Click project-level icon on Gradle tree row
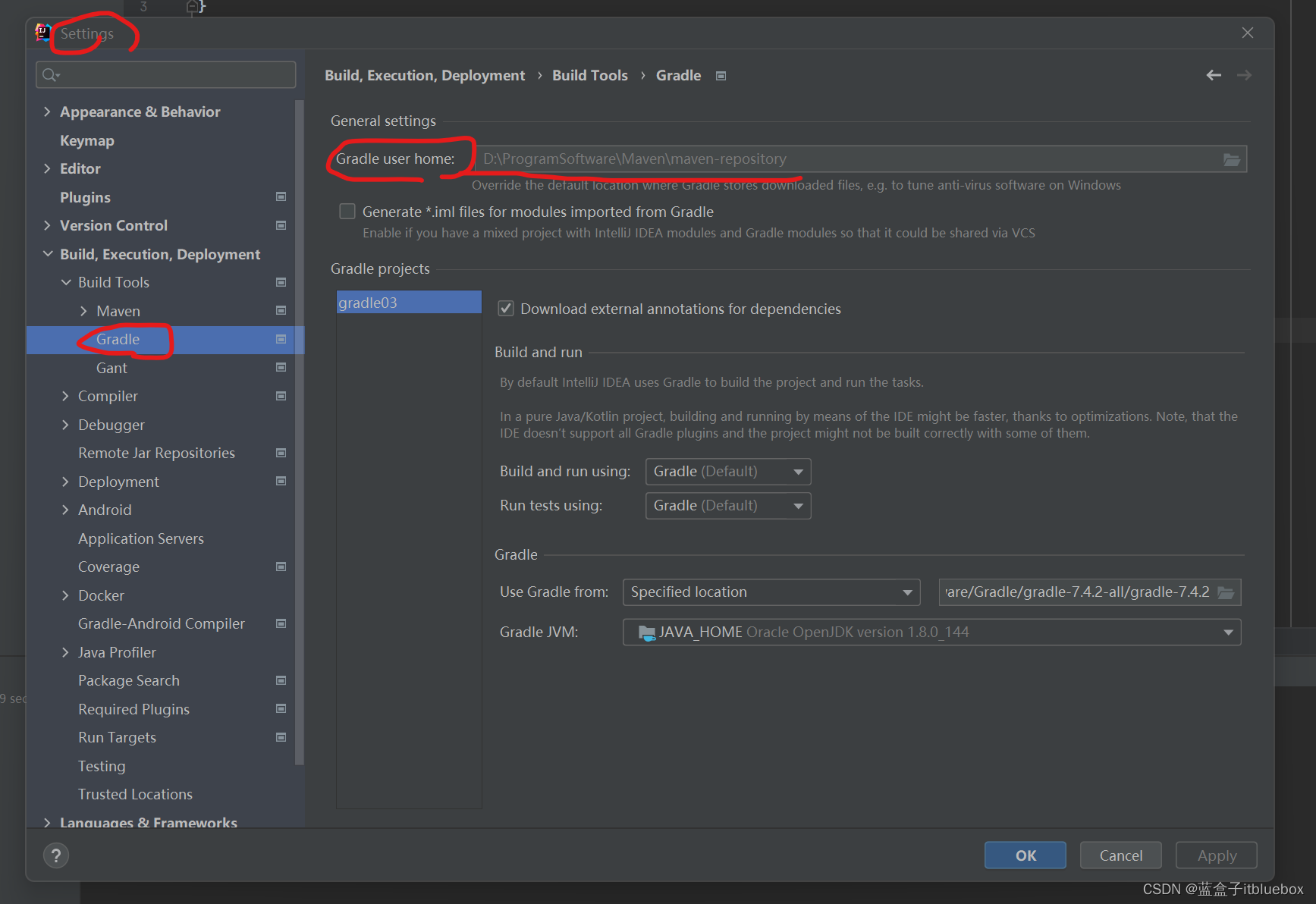1316x904 pixels. [281, 339]
